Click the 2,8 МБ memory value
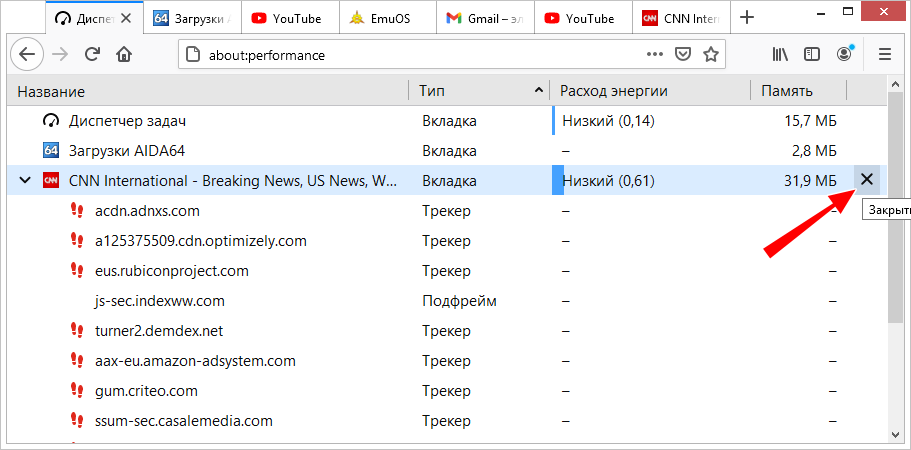Image resolution: width=911 pixels, height=450 pixels. (816, 151)
